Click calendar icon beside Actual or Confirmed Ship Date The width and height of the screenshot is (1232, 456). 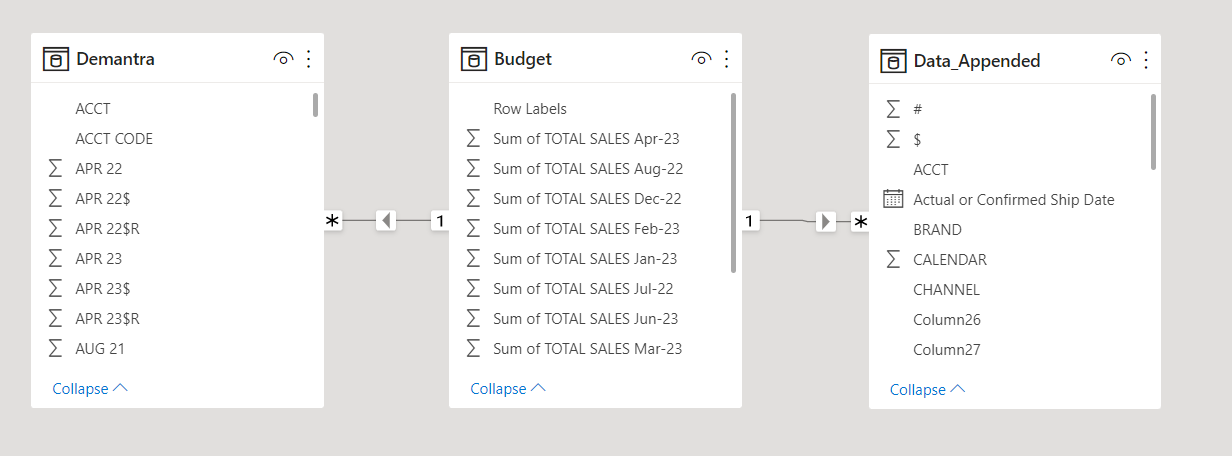click(x=893, y=199)
